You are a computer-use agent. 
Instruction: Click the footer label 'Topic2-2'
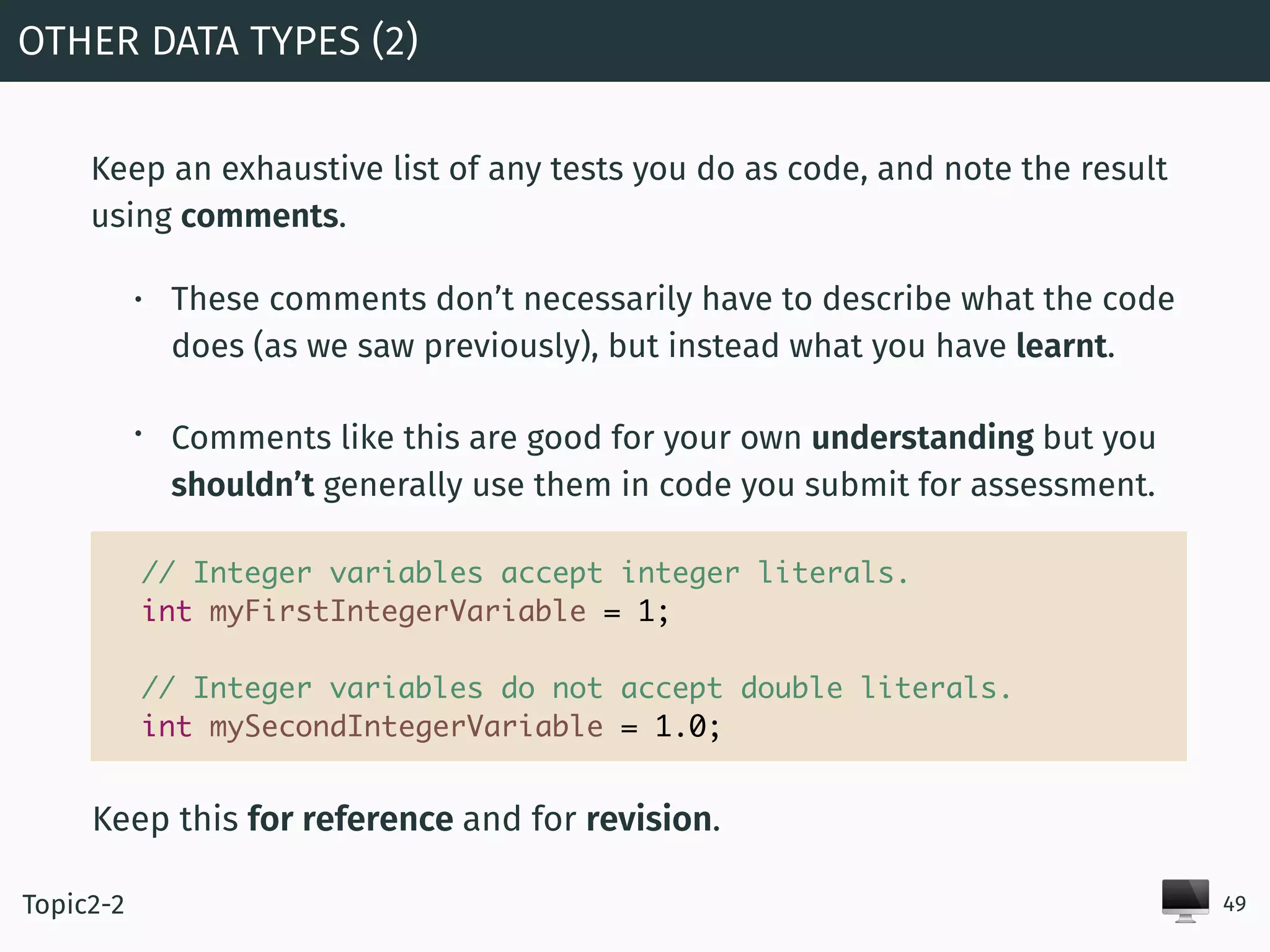tap(73, 905)
